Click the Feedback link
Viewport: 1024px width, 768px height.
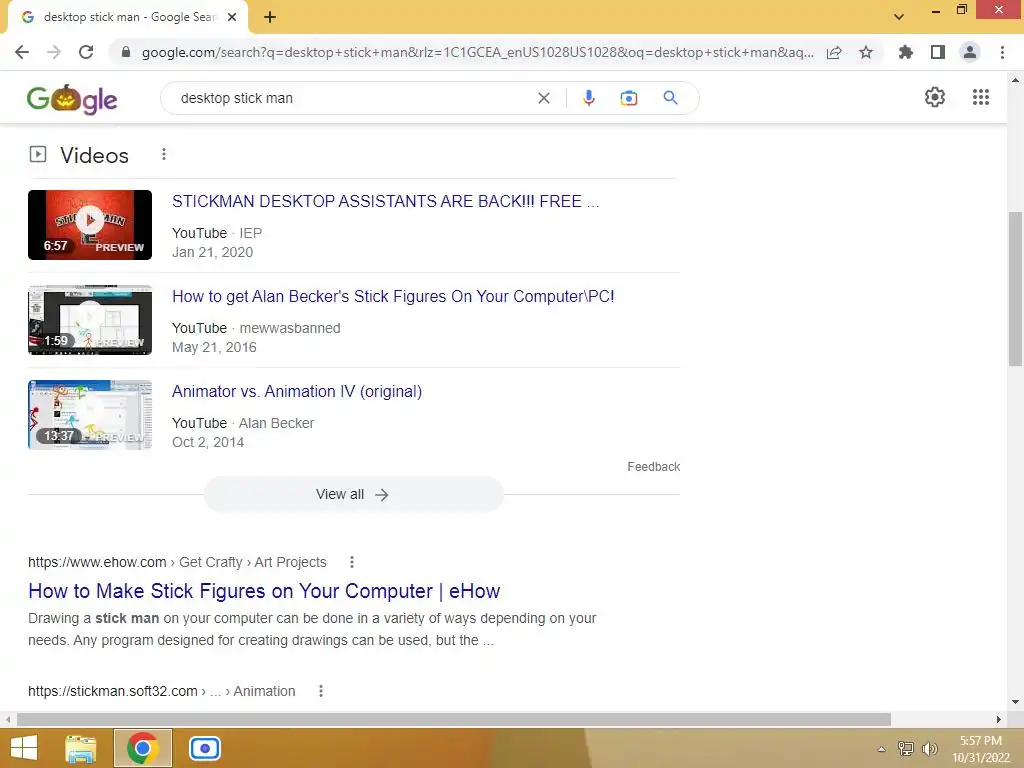tap(654, 467)
